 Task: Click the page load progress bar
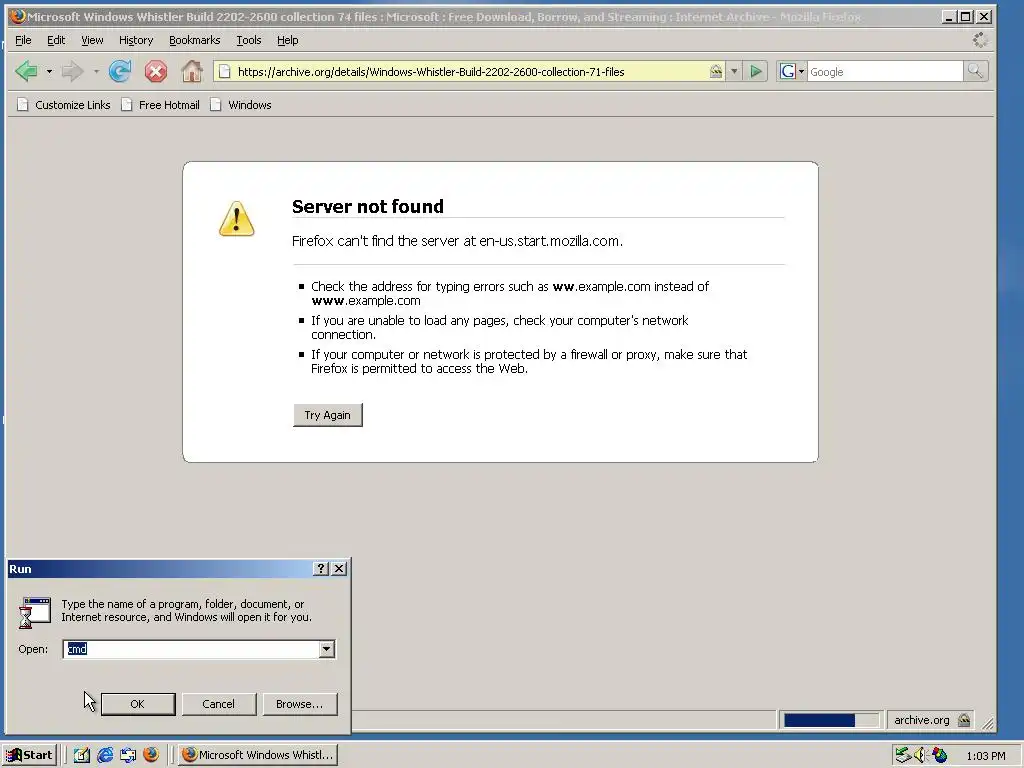(831, 720)
